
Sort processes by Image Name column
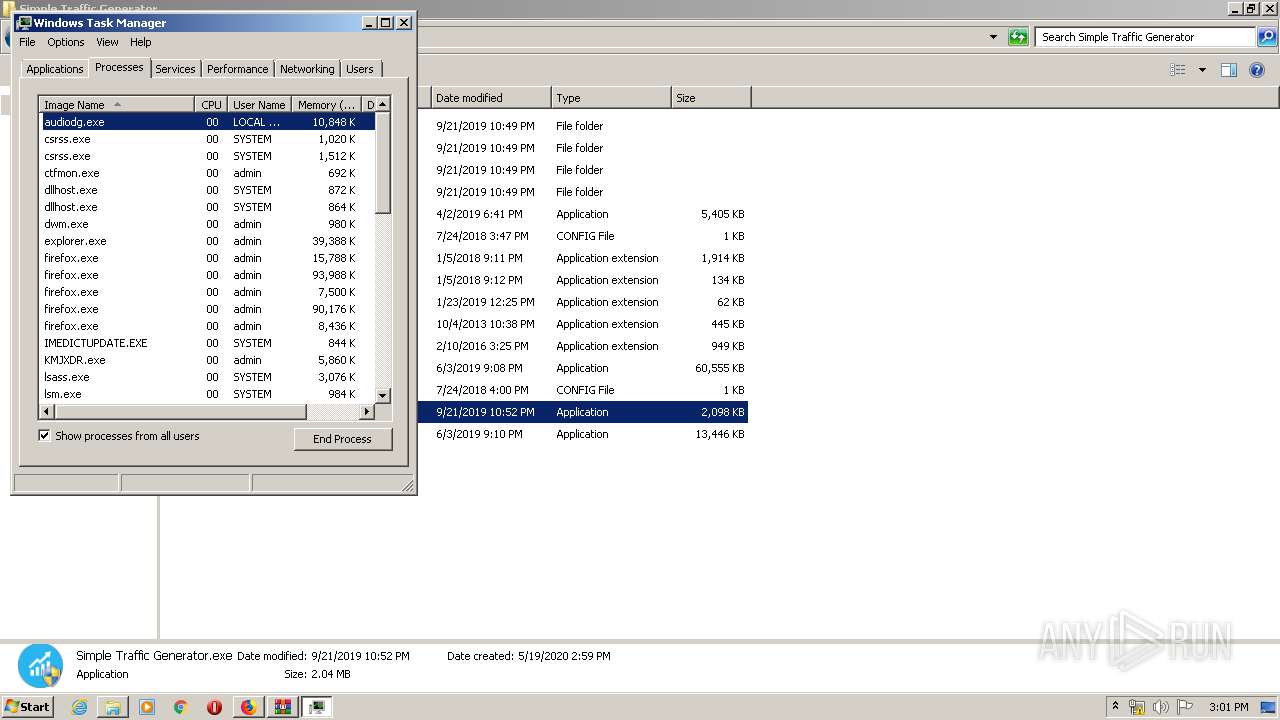coord(116,105)
